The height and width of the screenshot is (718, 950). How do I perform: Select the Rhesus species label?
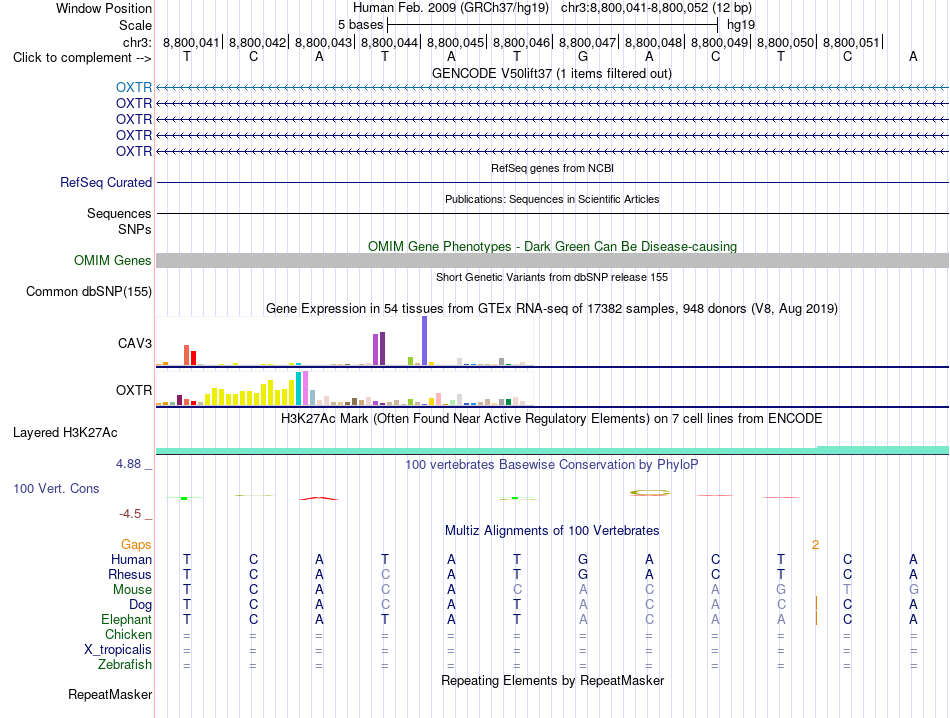(x=130, y=574)
